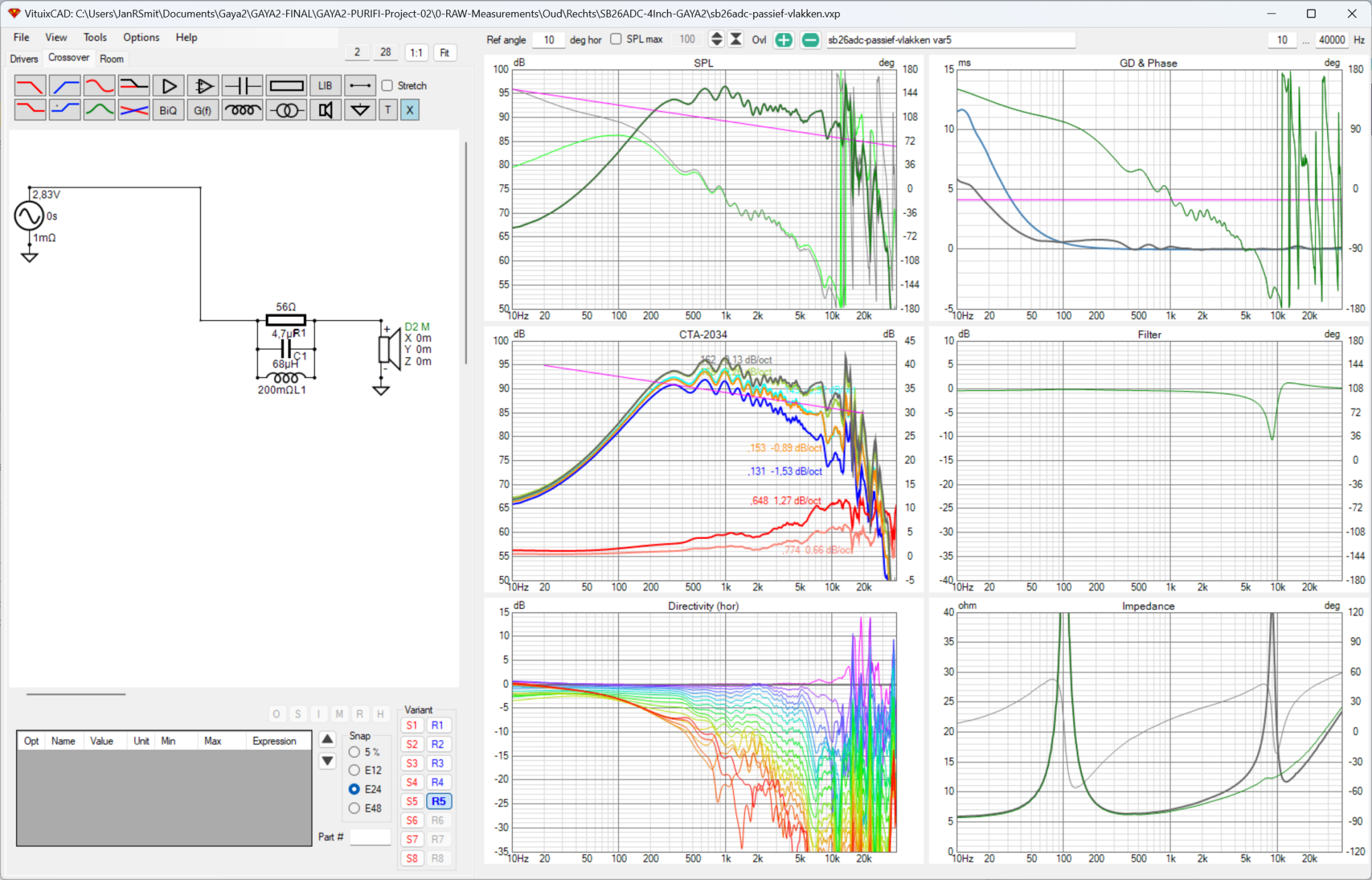Add a ground symbol component
The width and height of the screenshot is (1372, 880).
360,110
